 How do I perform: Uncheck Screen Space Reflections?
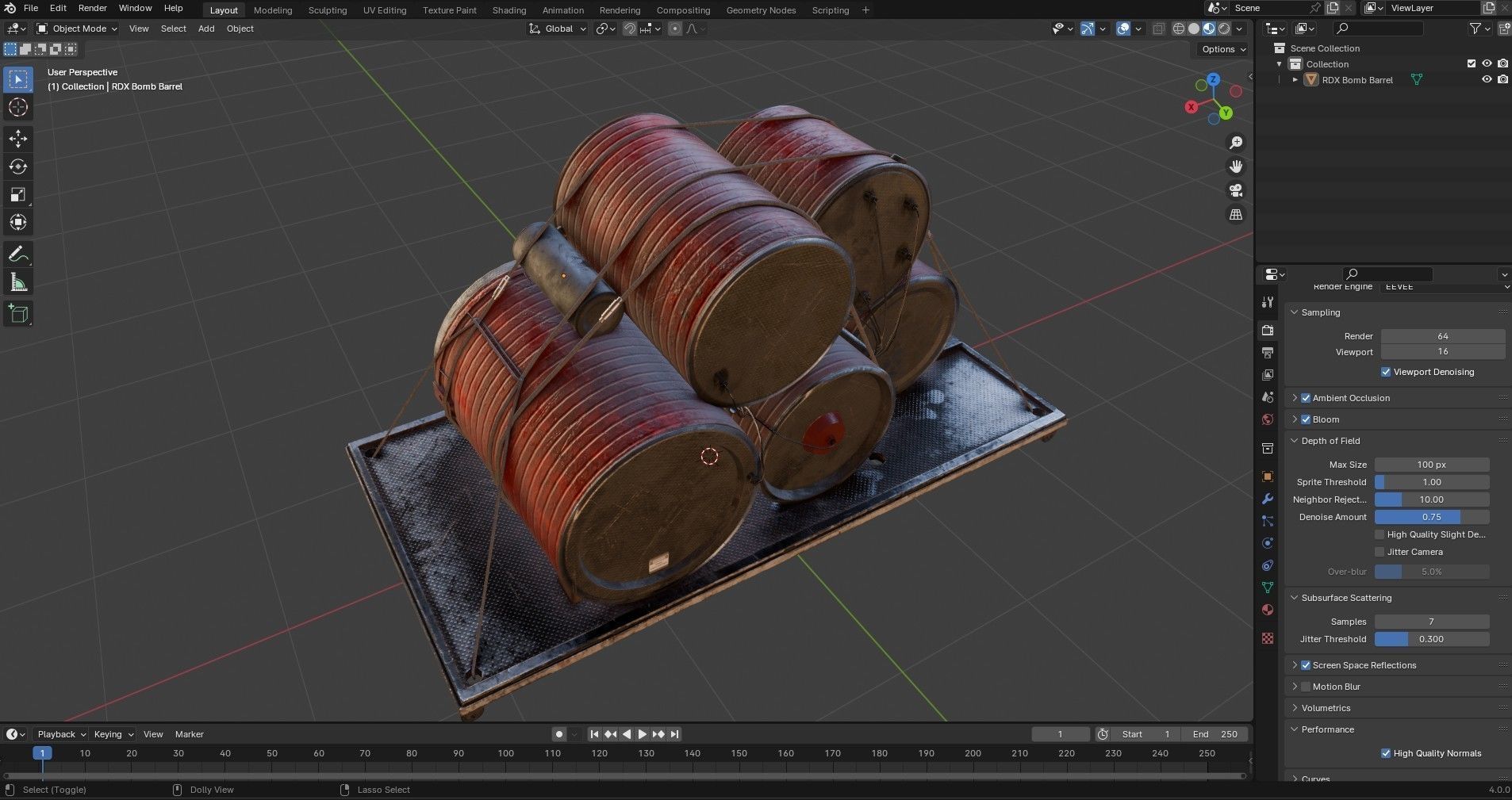pos(1306,665)
